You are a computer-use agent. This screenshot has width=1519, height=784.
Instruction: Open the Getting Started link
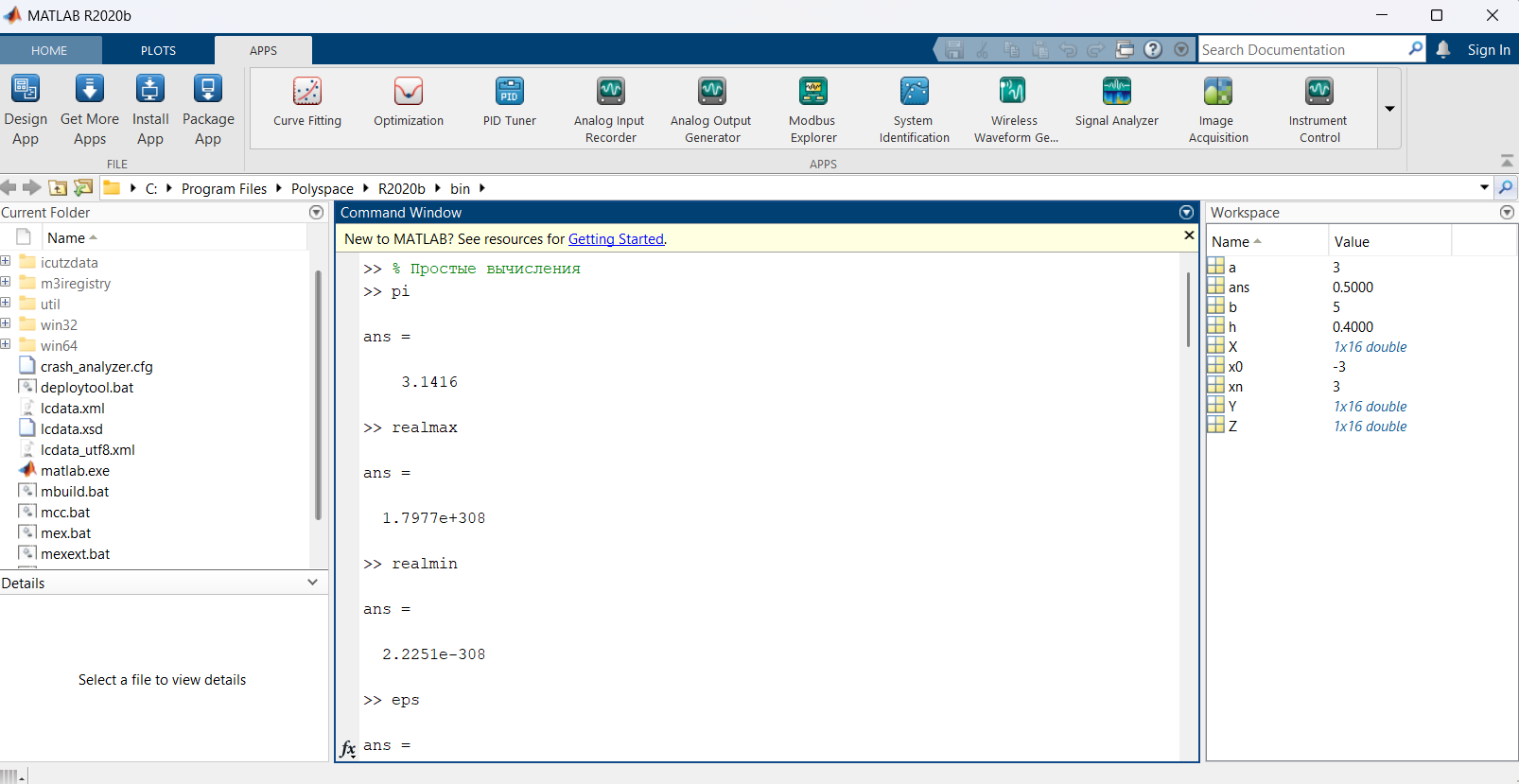(x=616, y=239)
